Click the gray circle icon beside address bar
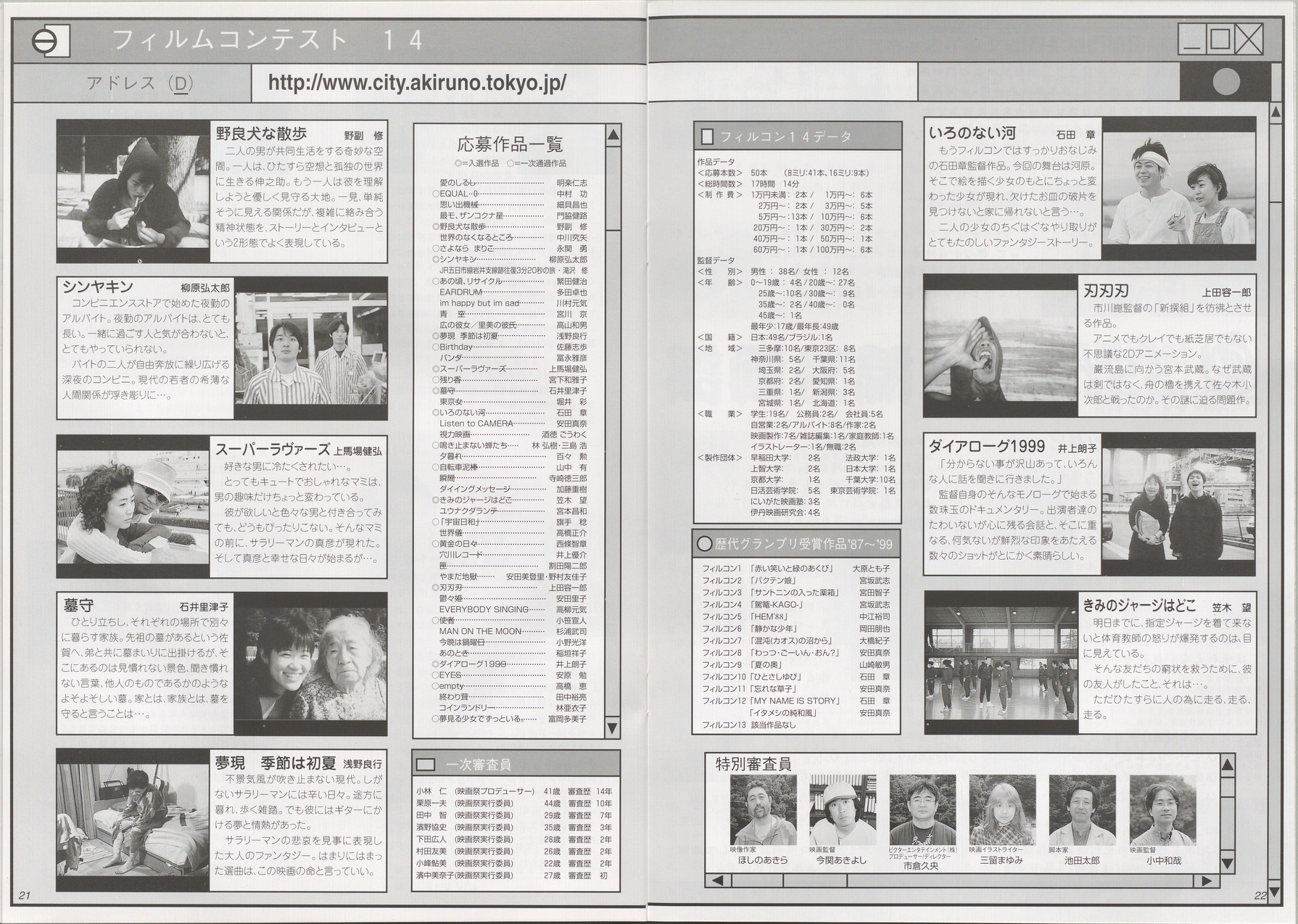 click(1226, 81)
